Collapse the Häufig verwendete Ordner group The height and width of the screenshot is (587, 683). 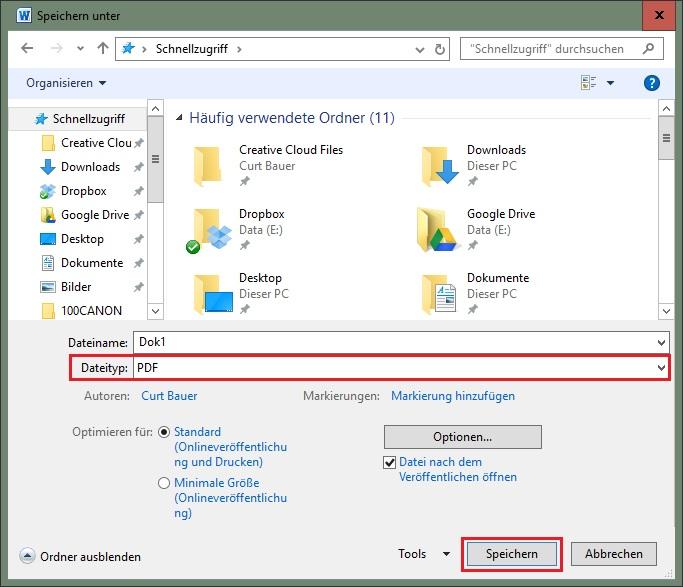[180, 118]
